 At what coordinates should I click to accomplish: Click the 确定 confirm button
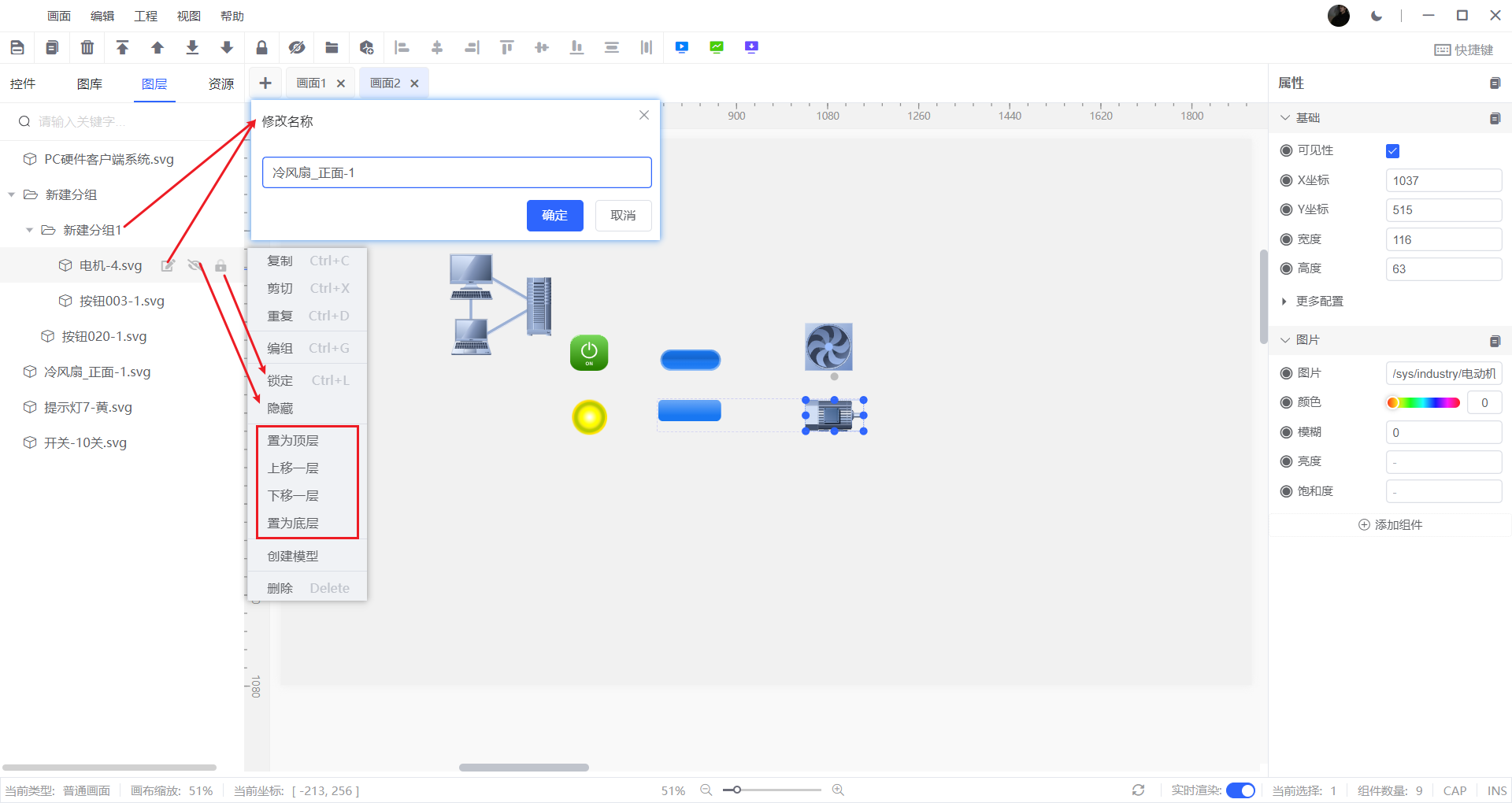(x=554, y=216)
